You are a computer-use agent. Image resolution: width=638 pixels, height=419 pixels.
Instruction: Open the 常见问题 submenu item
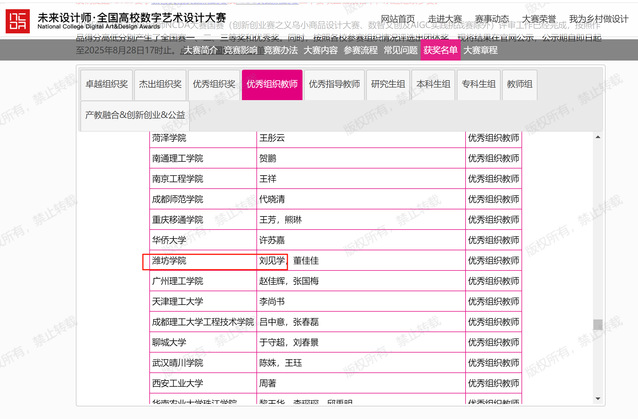401,49
